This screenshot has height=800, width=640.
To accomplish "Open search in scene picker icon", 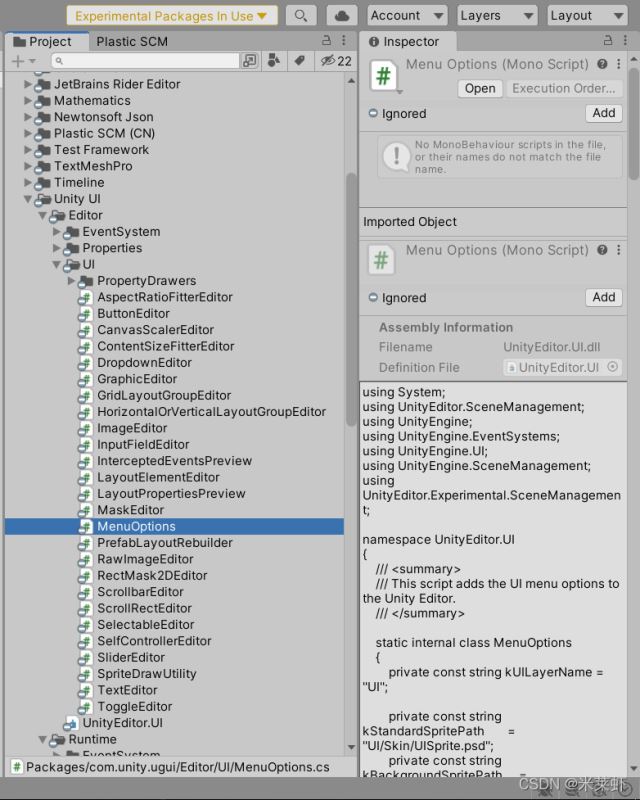I will point(250,61).
